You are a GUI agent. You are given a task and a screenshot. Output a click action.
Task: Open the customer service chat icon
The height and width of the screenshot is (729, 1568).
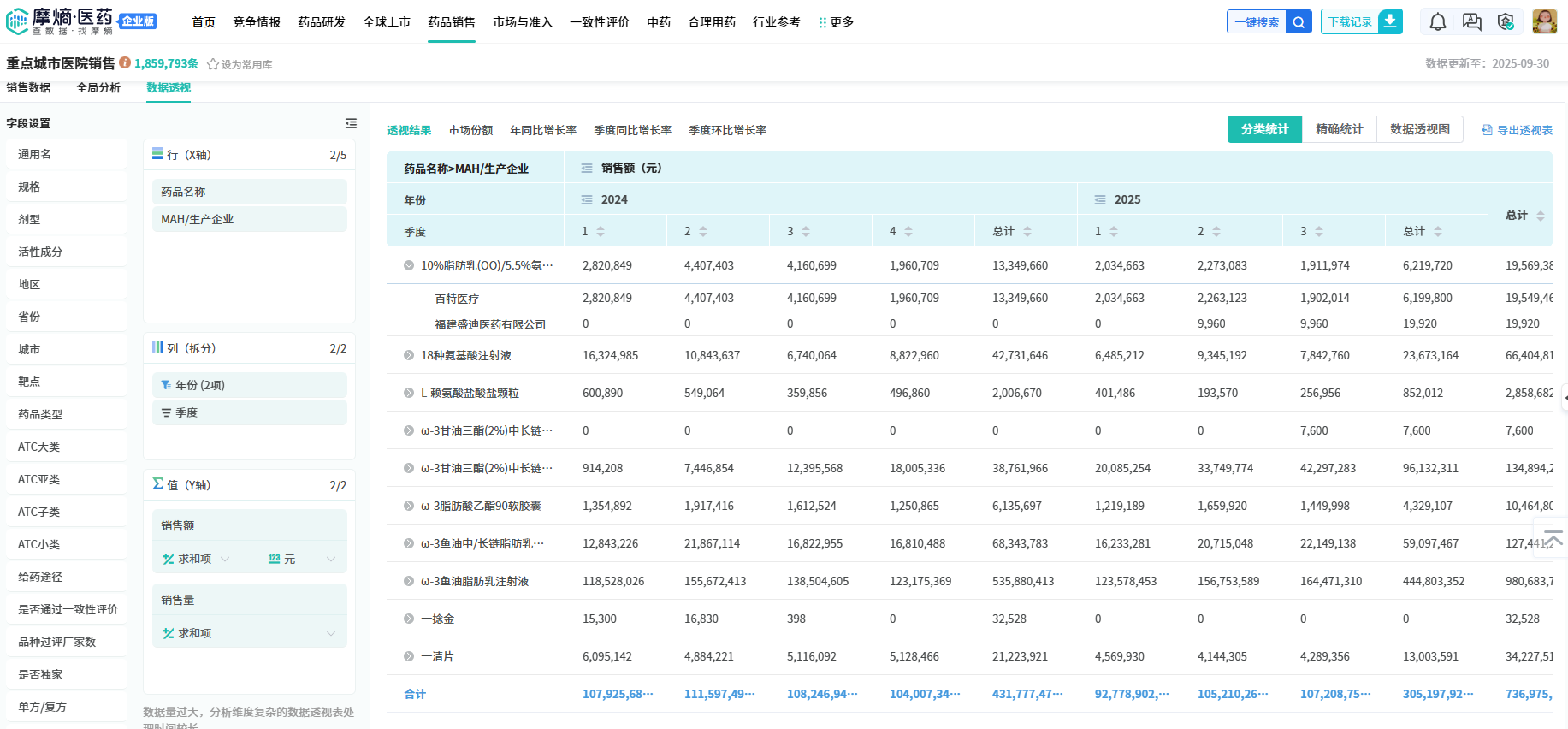pos(1472,22)
